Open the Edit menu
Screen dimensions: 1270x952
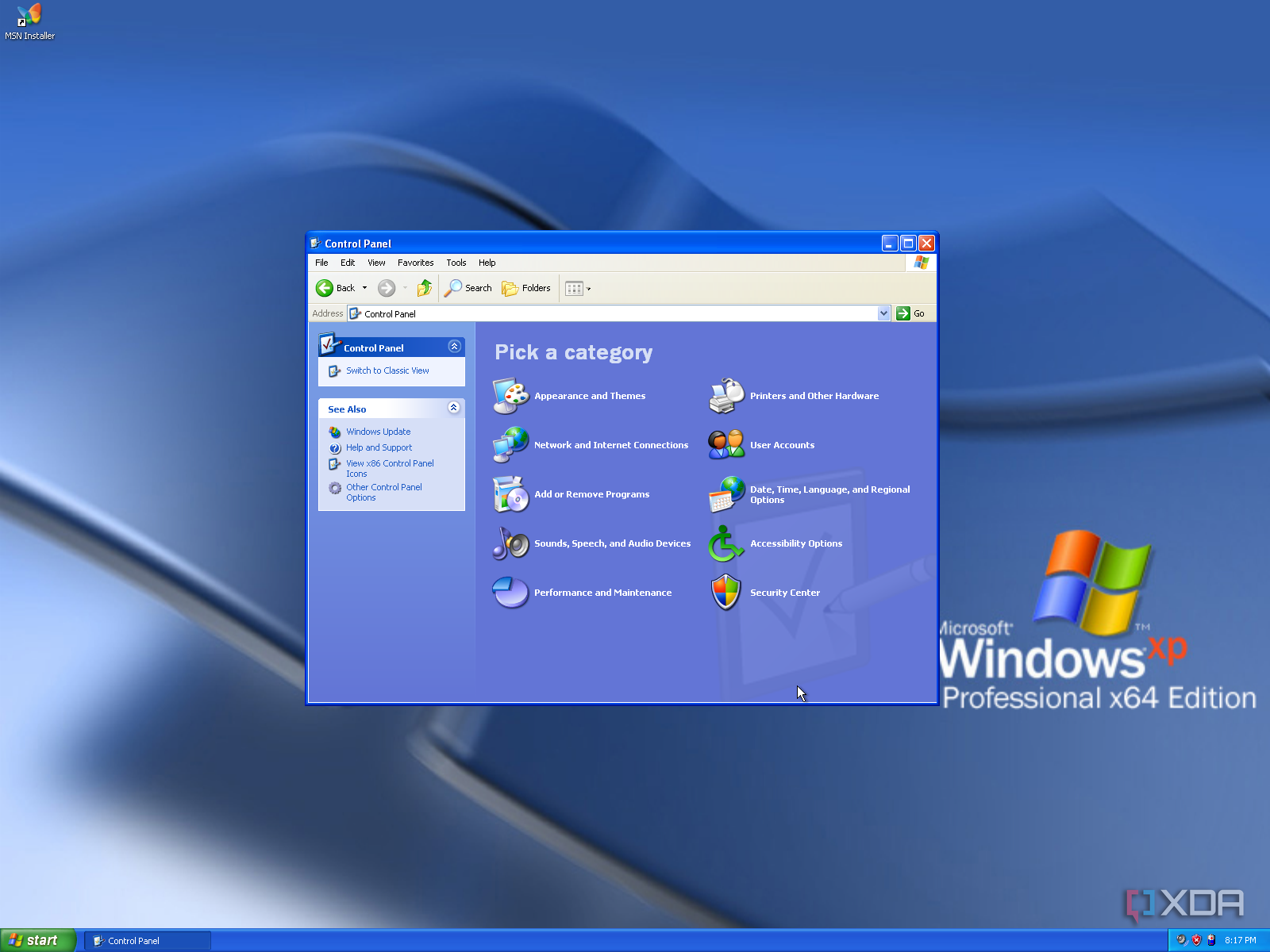tap(348, 263)
